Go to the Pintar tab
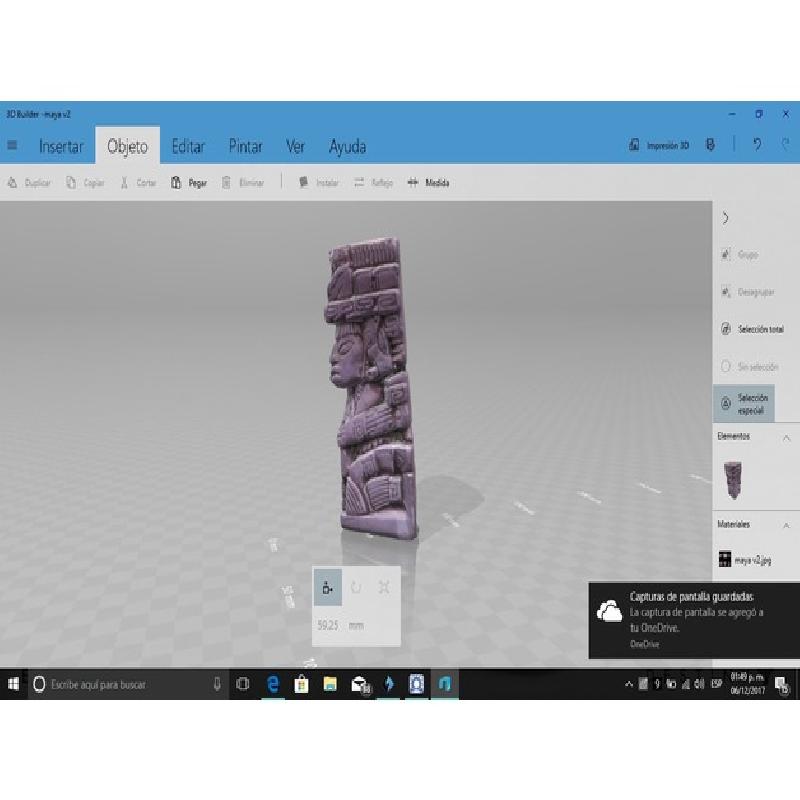Viewport: 800px width, 800px height. point(245,147)
